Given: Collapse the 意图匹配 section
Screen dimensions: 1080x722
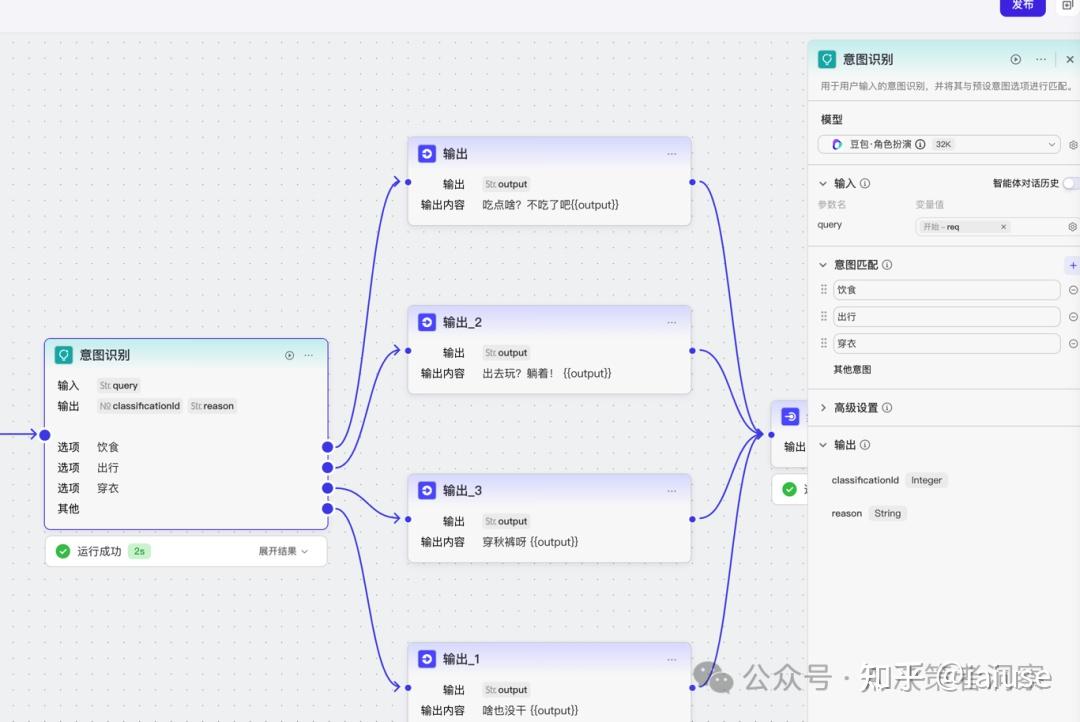Looking at the screenshot, I should coord(823,264).
